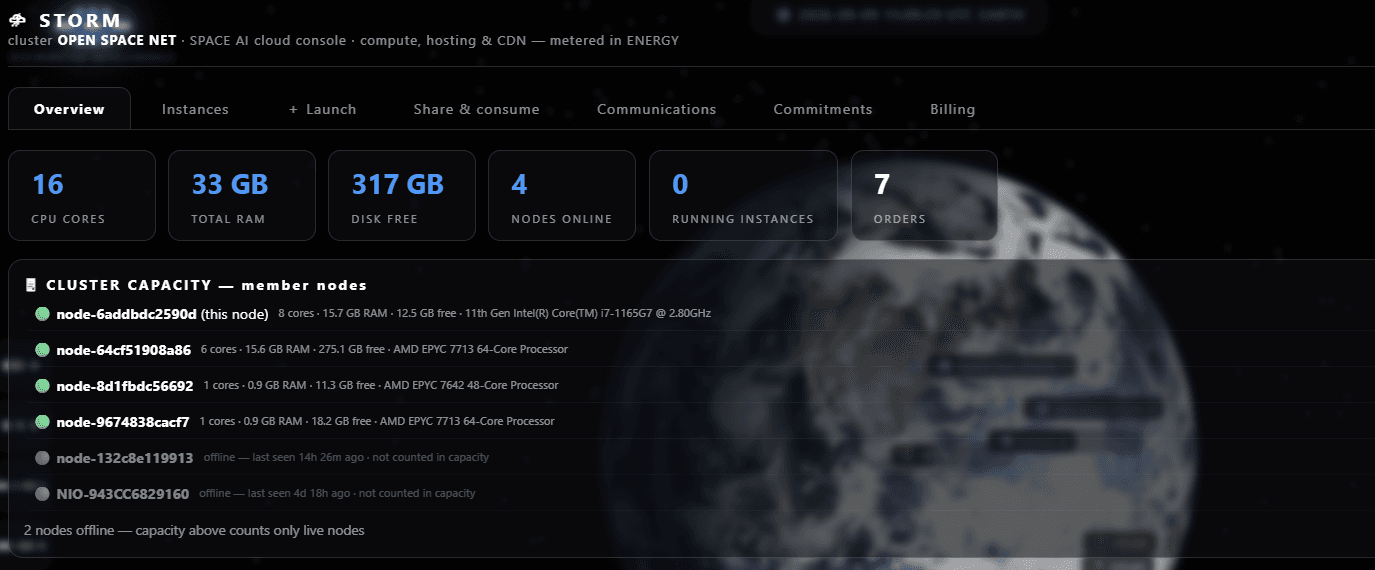The width and height of the screenshot is (1375, 570).
Task: Click the '18.2 GB free' node specs text
Action: pos(344,422)
